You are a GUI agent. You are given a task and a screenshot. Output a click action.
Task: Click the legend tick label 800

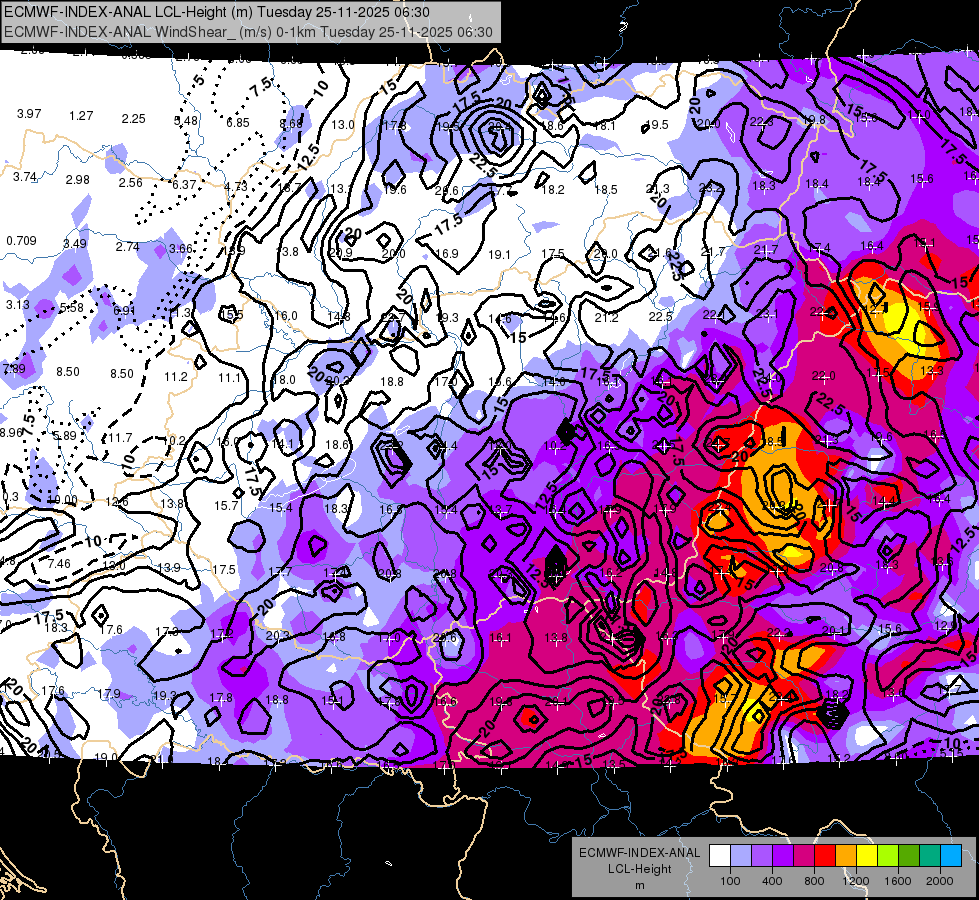[x=814, y=881]
